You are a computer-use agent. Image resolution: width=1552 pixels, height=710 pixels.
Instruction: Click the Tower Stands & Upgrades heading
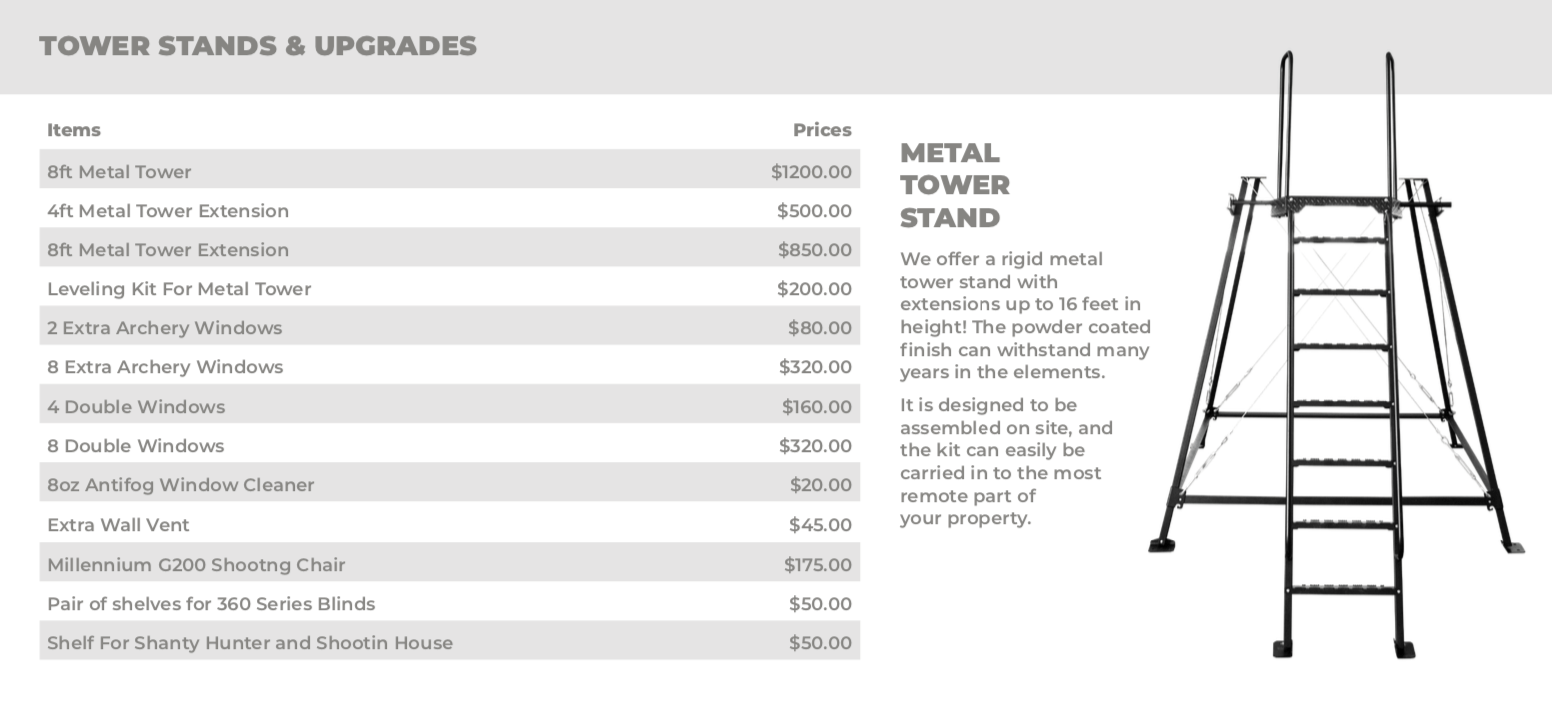(258, 46)
